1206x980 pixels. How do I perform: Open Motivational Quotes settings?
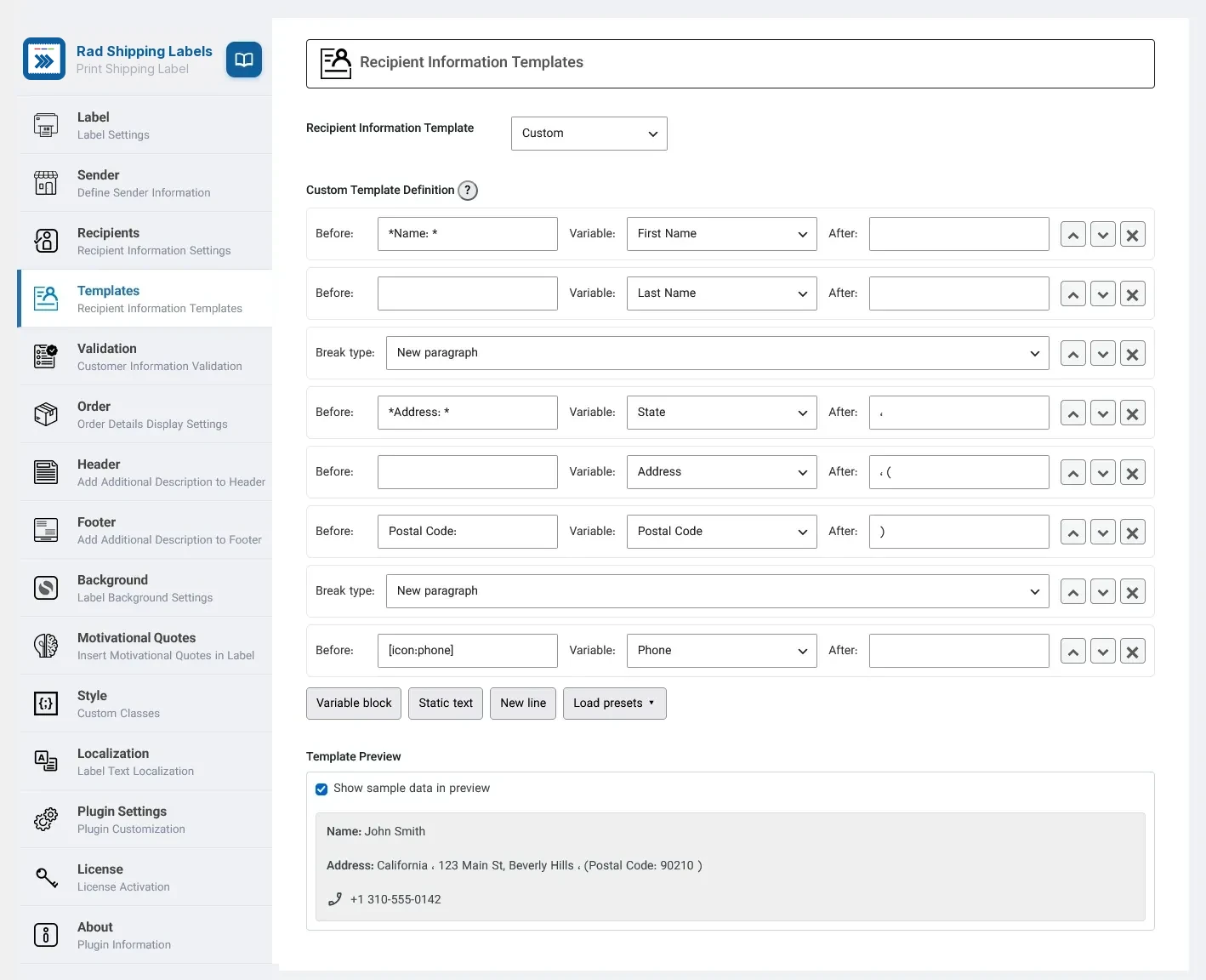coord(145,646)
